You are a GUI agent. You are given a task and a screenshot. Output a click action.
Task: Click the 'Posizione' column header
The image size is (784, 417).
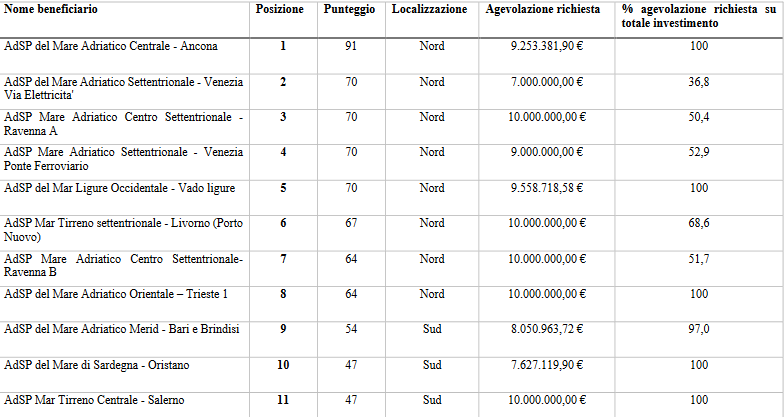(281, 9)
